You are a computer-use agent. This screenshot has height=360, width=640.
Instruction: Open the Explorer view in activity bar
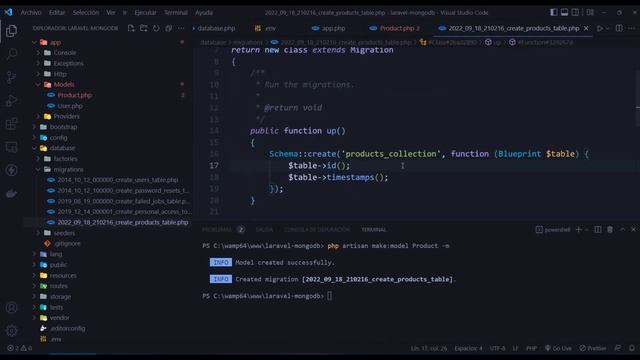(x=11, y=31)
